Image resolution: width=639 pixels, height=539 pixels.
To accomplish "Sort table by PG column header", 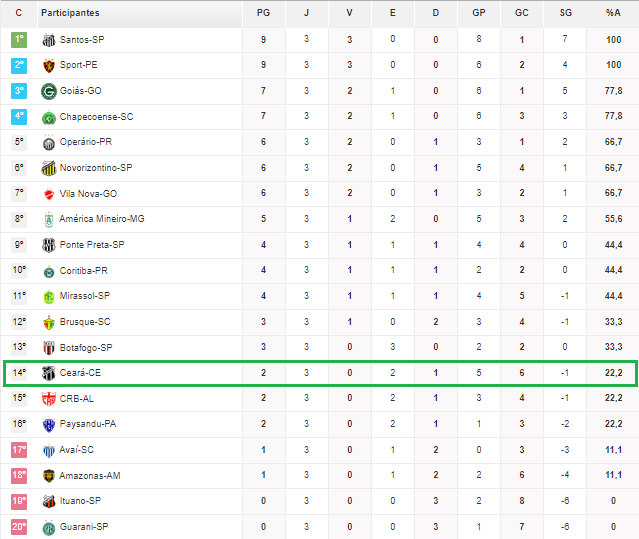I will tap(263, 13).
